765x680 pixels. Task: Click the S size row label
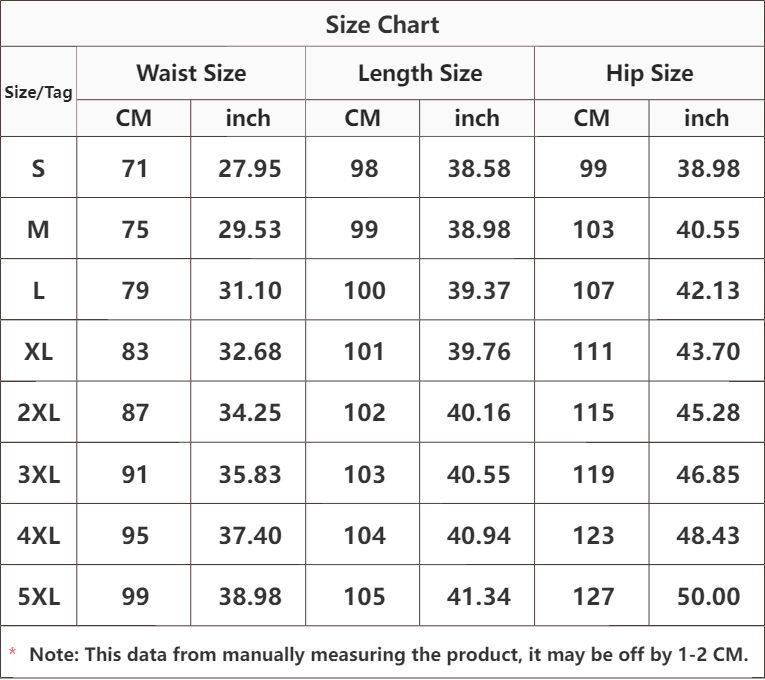coord(38,168)
